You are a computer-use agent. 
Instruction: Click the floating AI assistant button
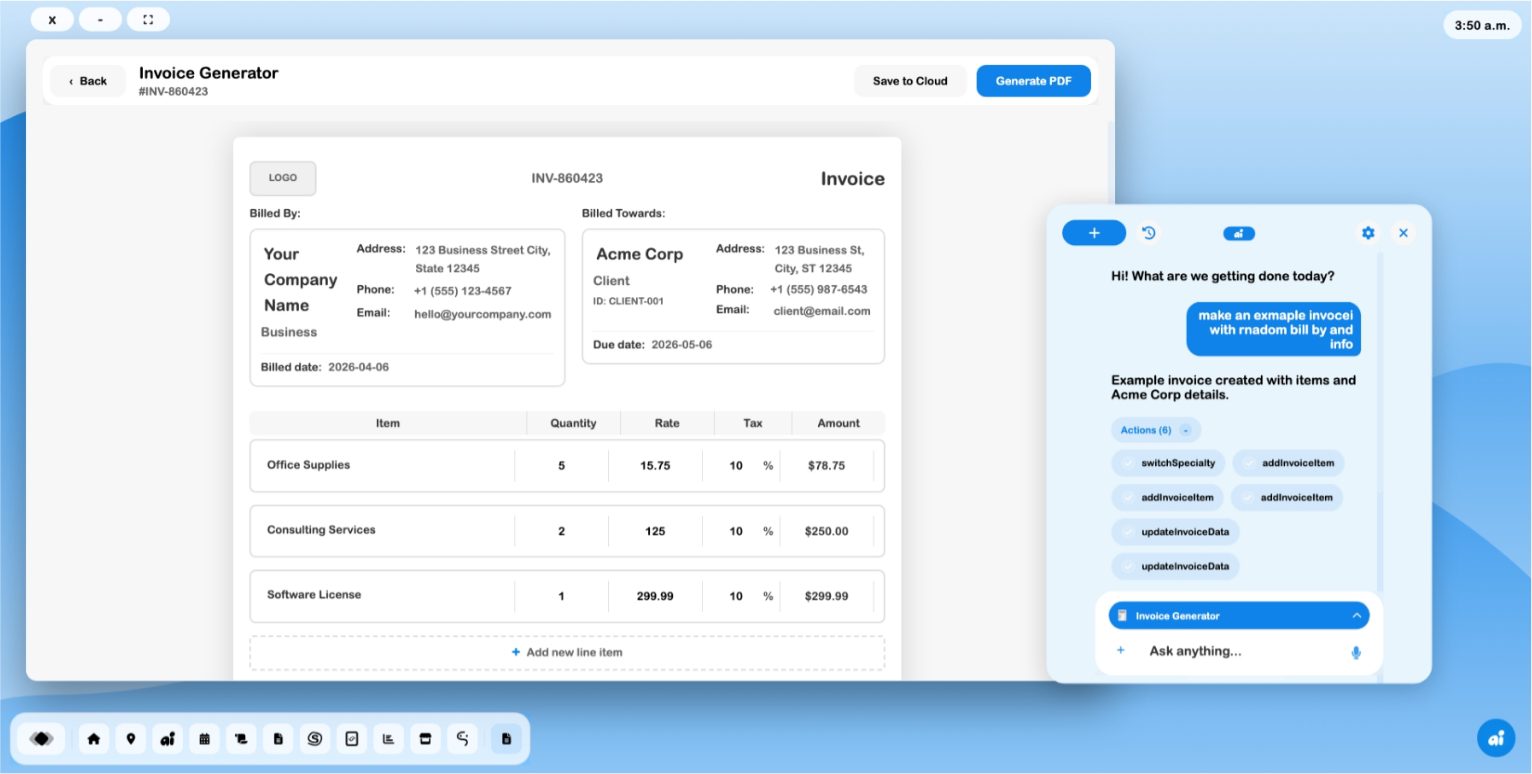click(x=1495, y=738)
